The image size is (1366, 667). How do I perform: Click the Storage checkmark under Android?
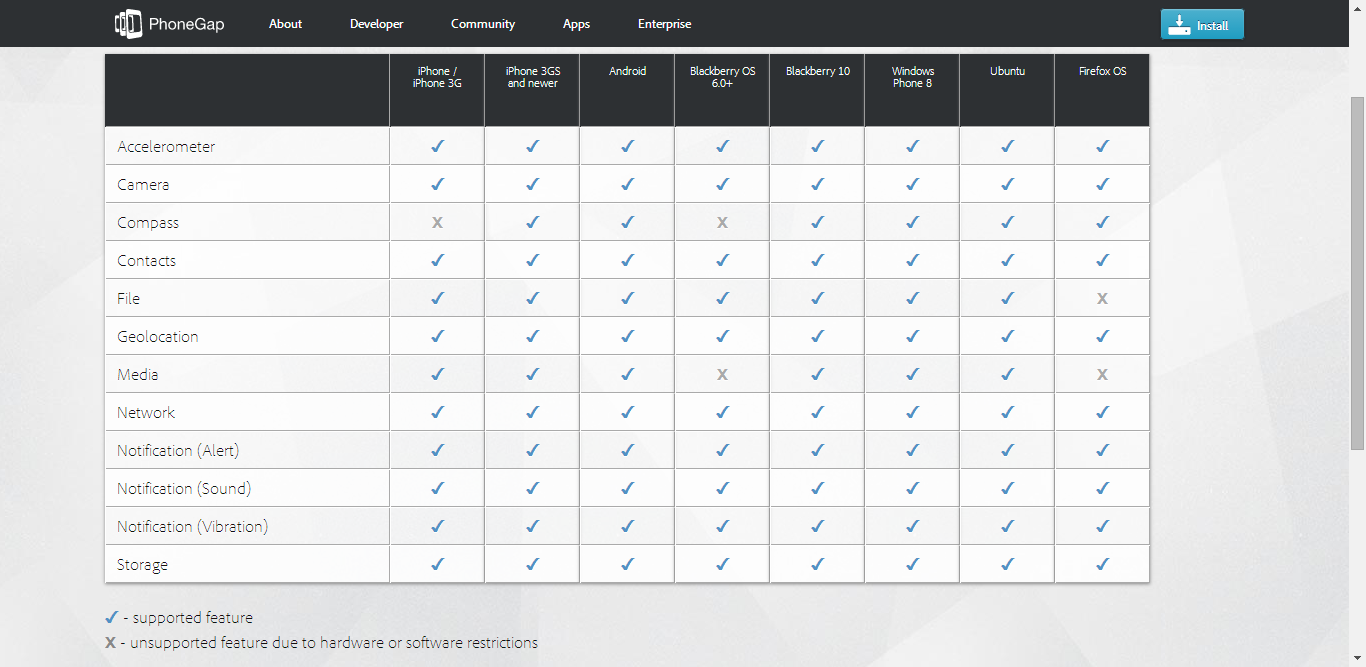pyautogui.click(x=627, y=564)
